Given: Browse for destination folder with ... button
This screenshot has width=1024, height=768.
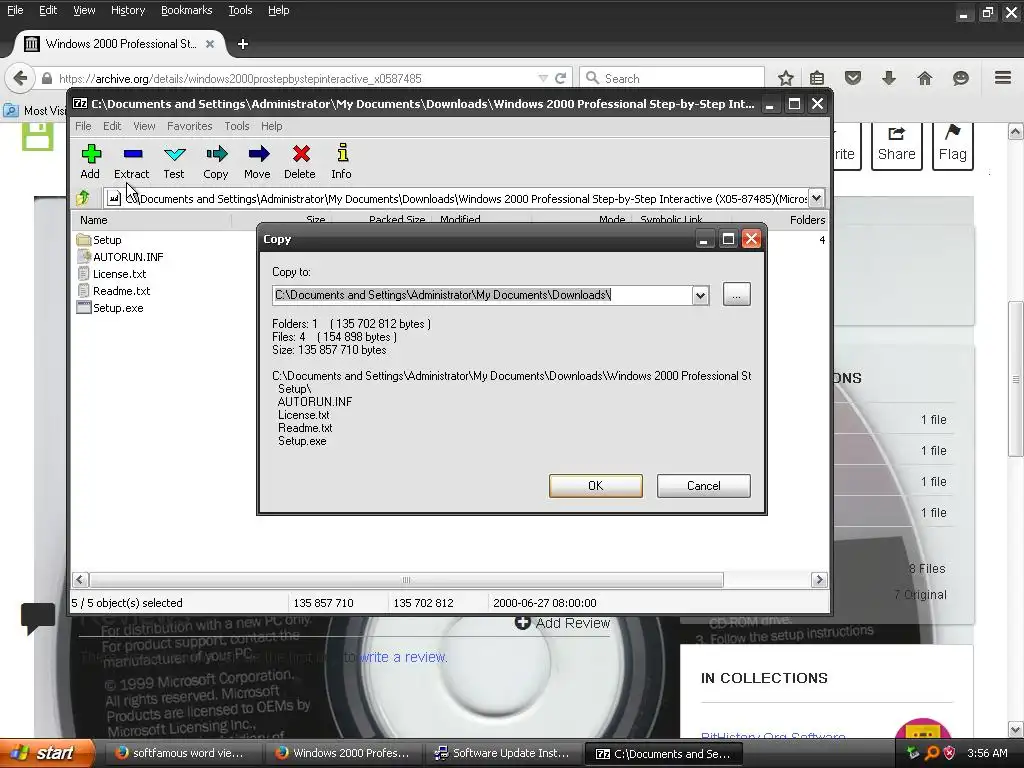Looking at the screenshot, I should 737,295.
